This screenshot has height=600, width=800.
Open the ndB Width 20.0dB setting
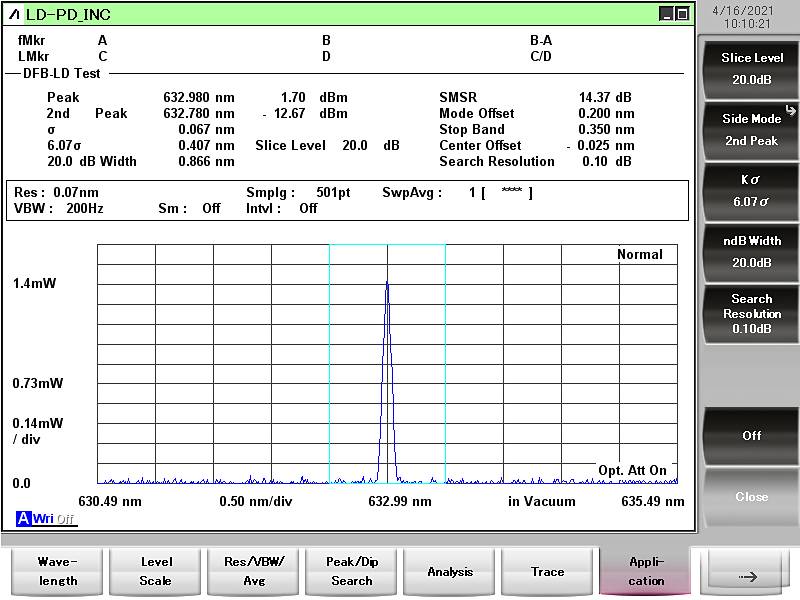751,251
